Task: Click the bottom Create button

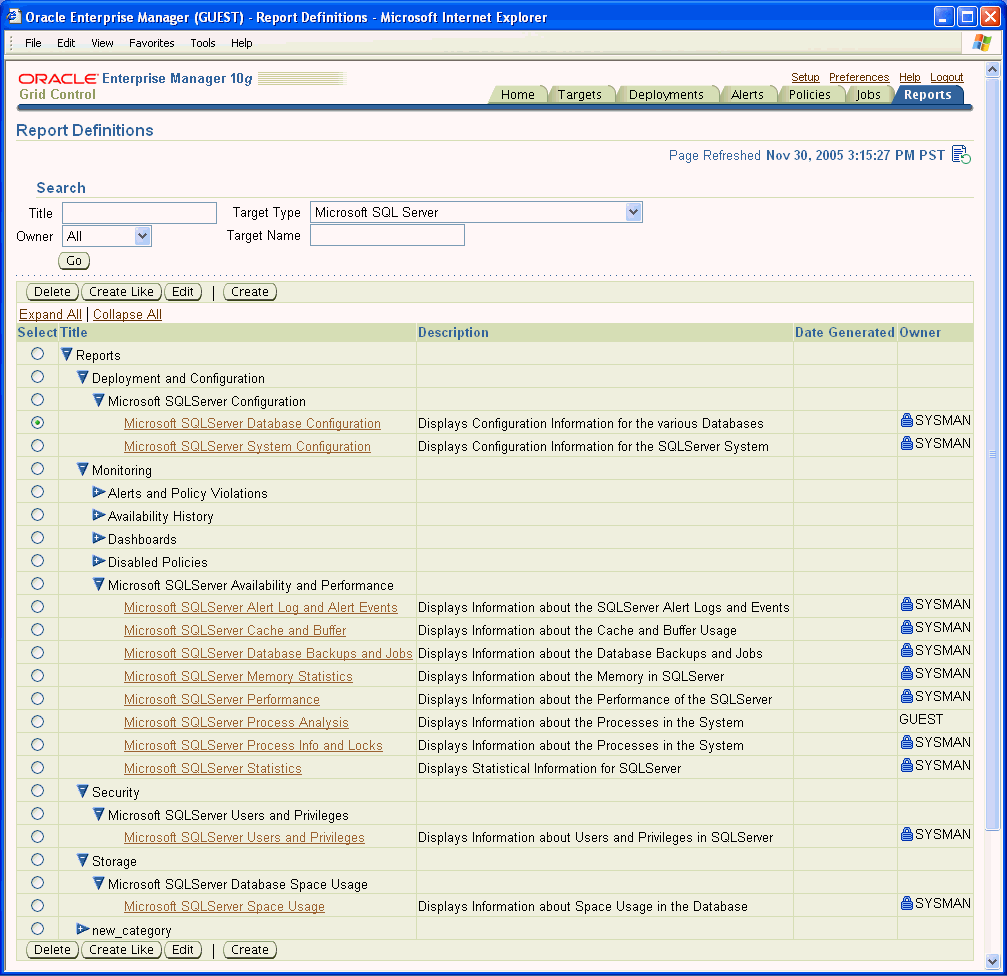Action: pyautogui.click(x=250, y=950)
